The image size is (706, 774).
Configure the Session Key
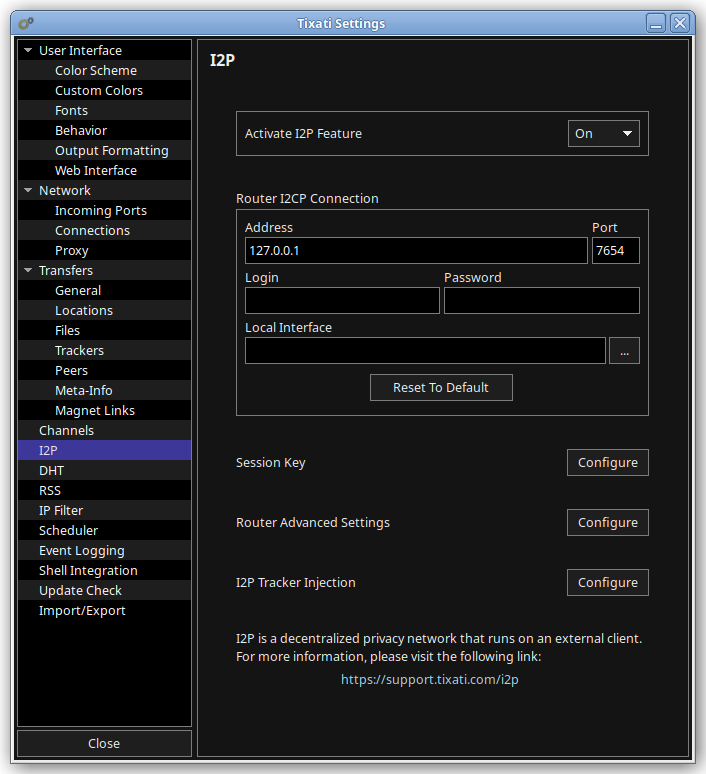click(608, 463)
